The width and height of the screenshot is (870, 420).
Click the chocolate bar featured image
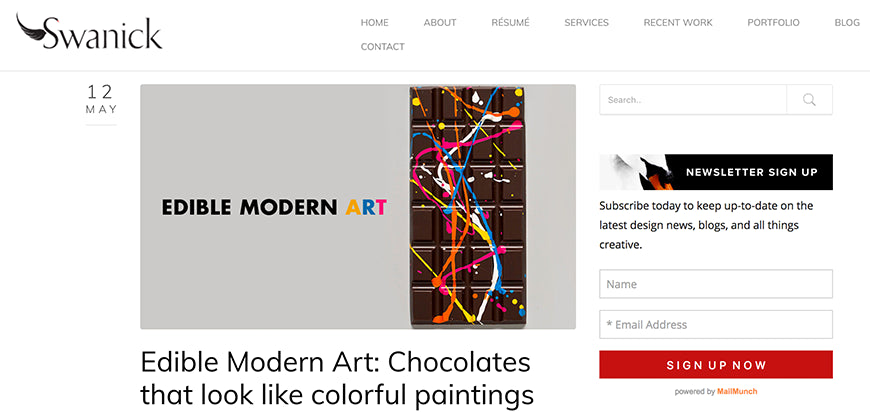pyautogui.click(x=468, y=206)
